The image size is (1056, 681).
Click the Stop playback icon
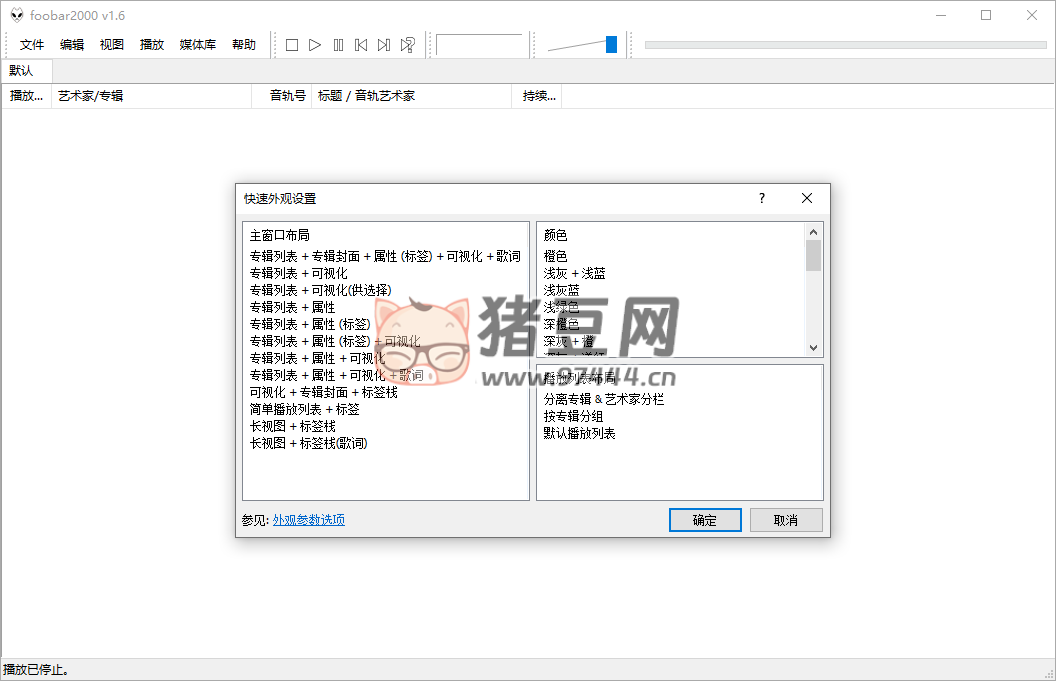pyautogui.click(x=291, y=44)
